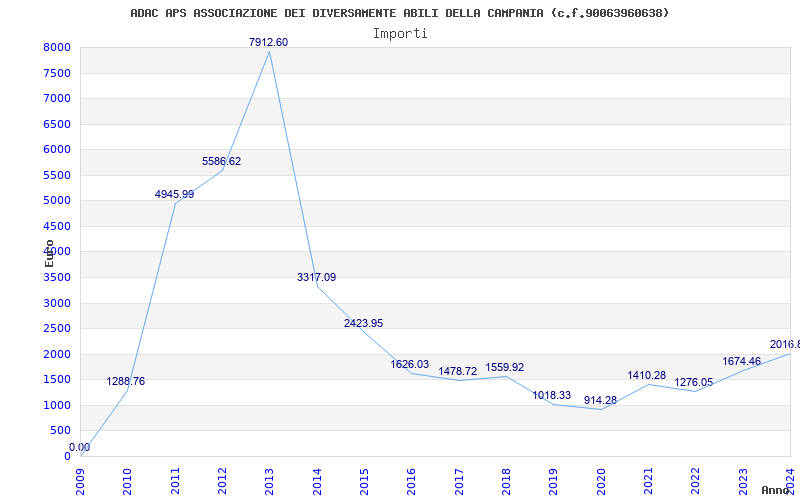
Task: Select the y-axis tick label 500
Action: 60,431
